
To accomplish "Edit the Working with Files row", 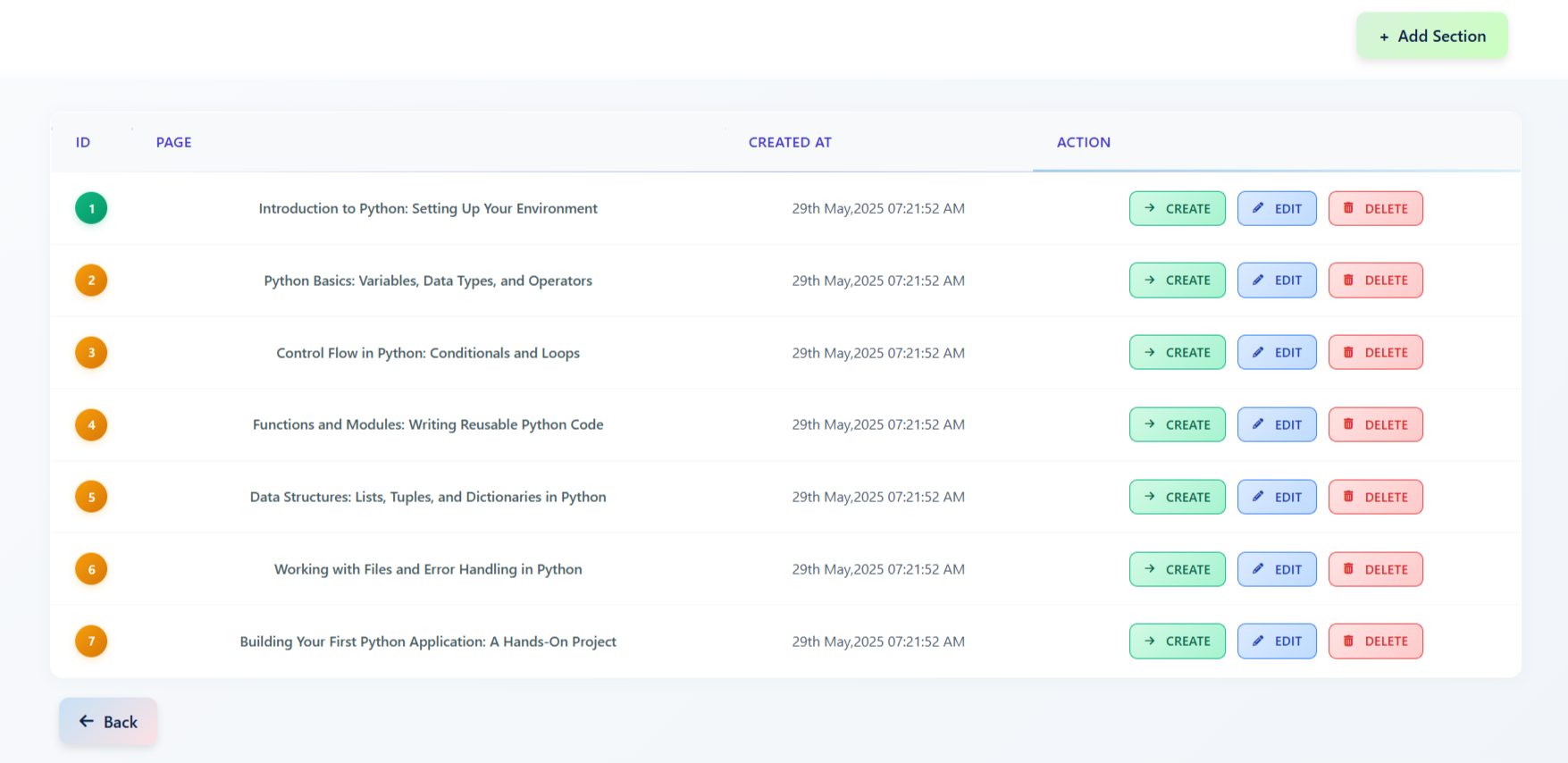I will point(1277,569).
